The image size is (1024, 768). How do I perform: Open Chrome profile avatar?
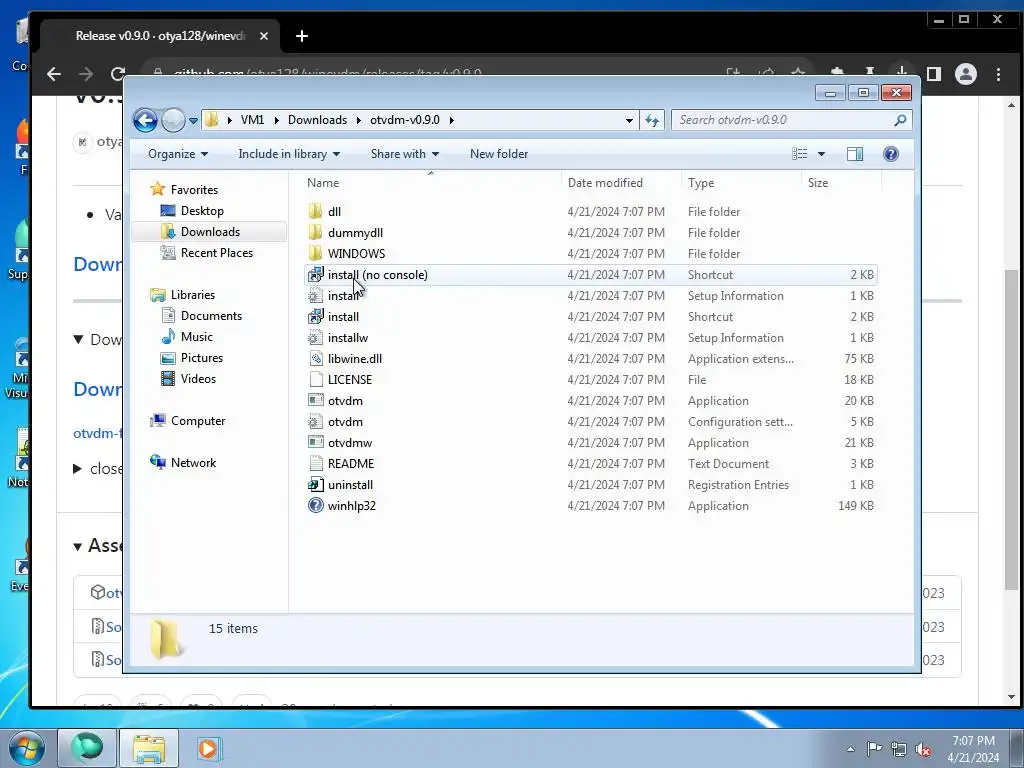[965, 74]
